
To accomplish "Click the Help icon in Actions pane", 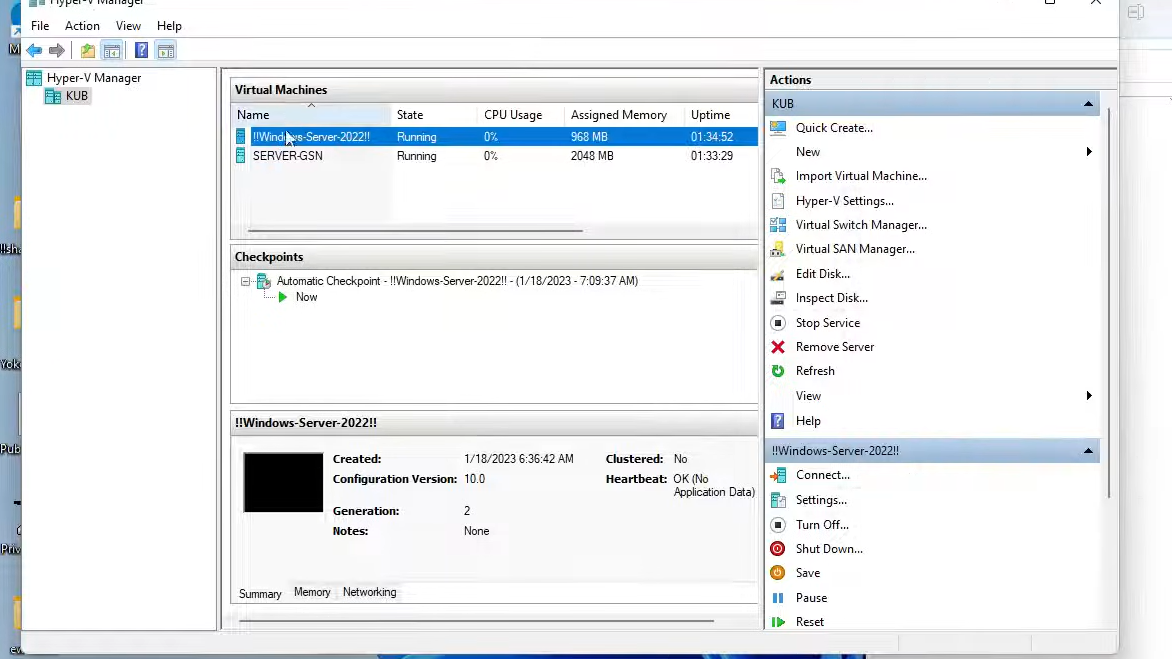I will tap(778, 421).
